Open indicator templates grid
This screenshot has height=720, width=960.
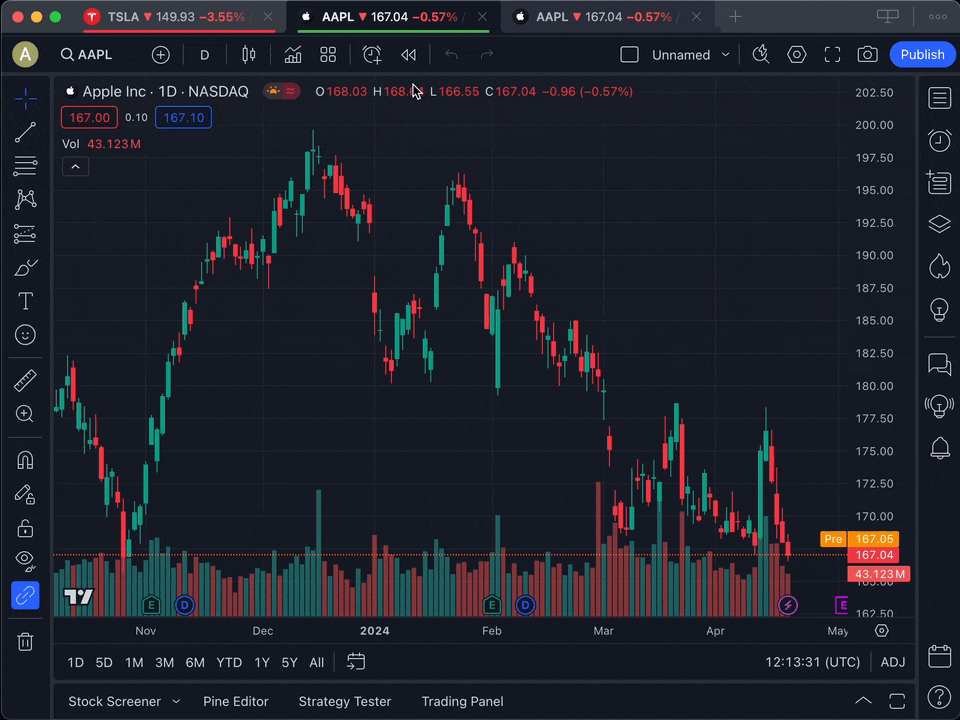328,54
